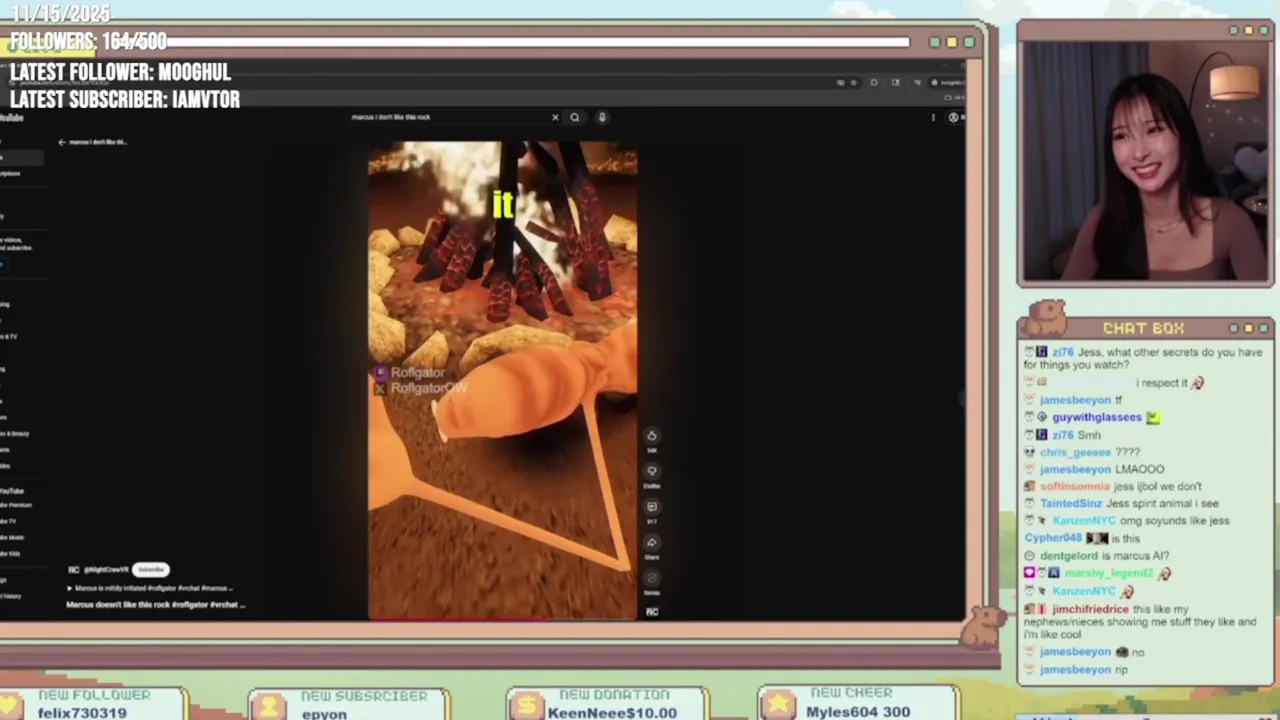1280x720 pixels.
Task: Click New Subscriber epyon panel
Action: click(x=350, y=704)
